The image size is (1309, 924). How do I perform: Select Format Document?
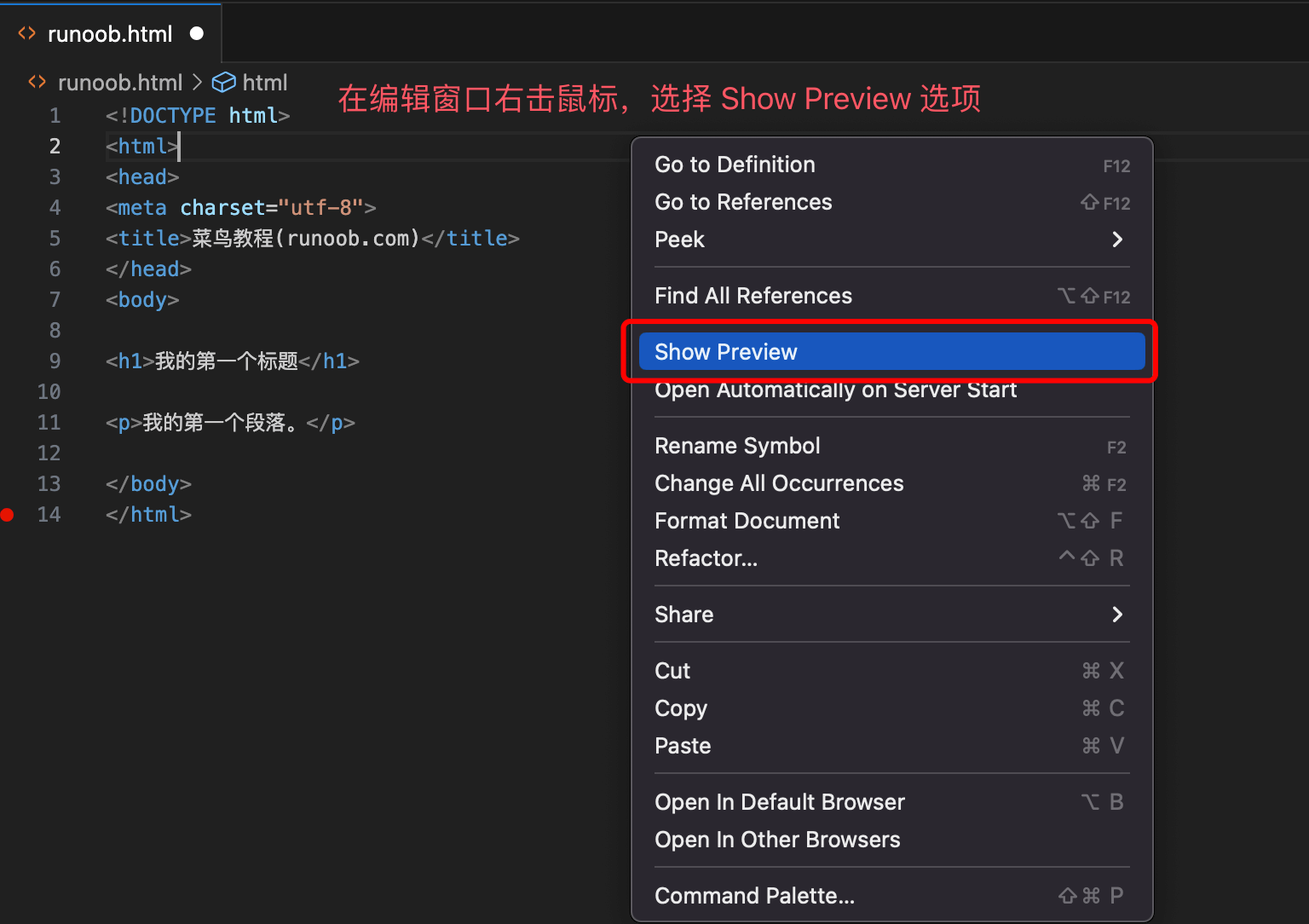click(747, 520)
